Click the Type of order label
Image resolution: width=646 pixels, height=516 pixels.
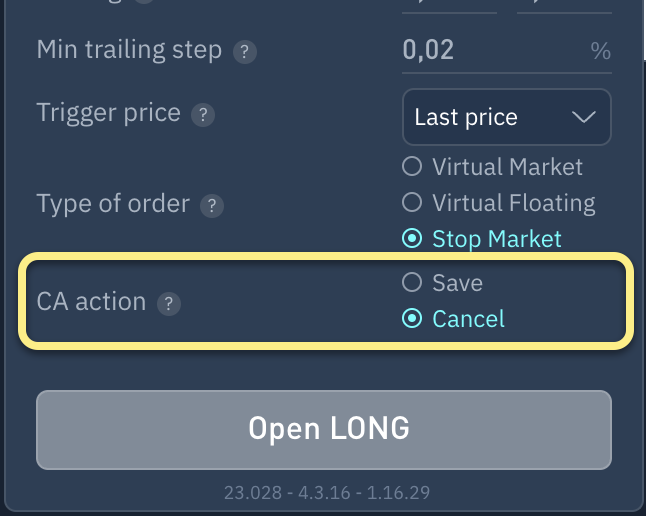click(x=113, y=204)
